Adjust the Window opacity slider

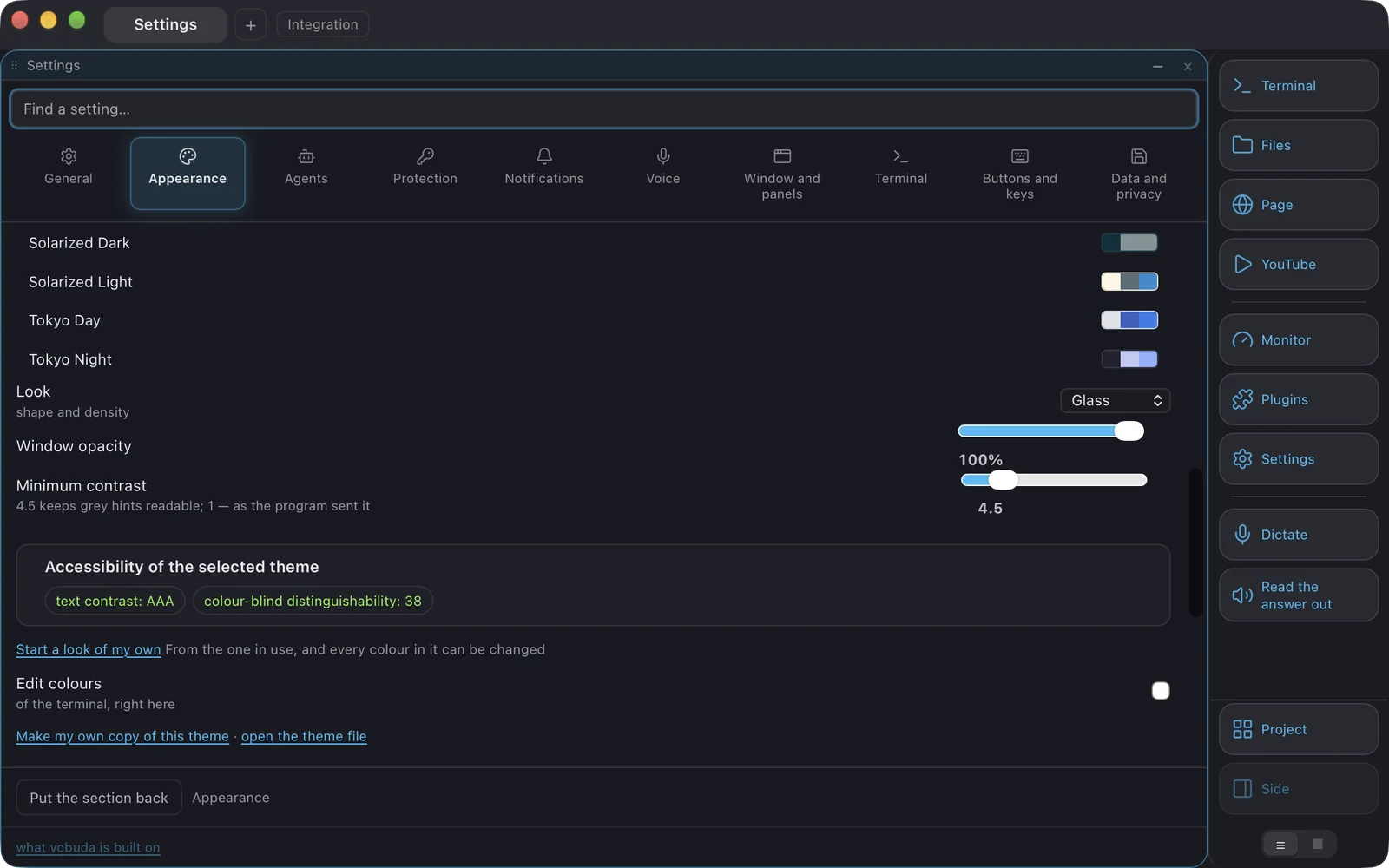(x=1051, y=431)
